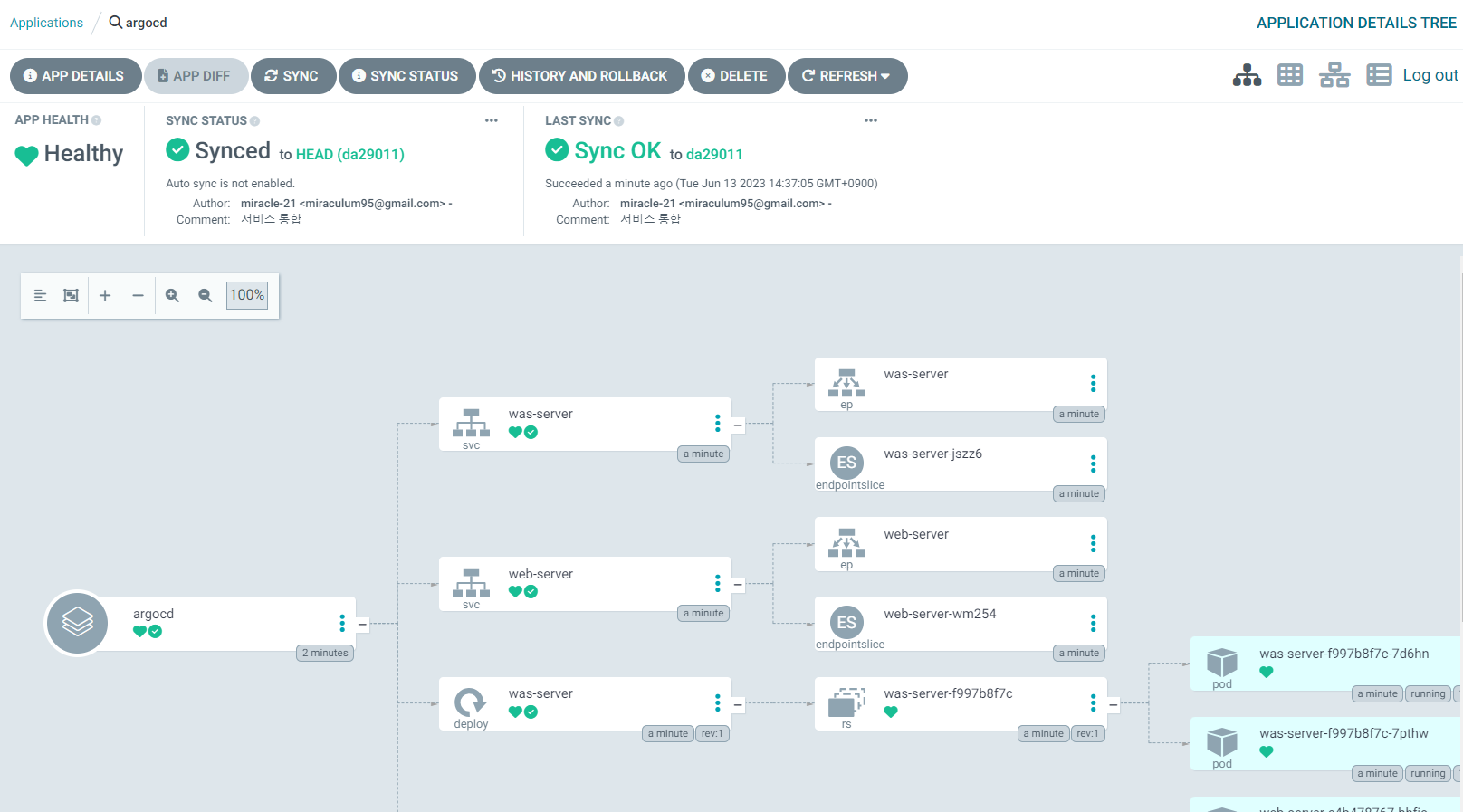
Task: Click the plus expand-all icon
Action: point(105,295)
